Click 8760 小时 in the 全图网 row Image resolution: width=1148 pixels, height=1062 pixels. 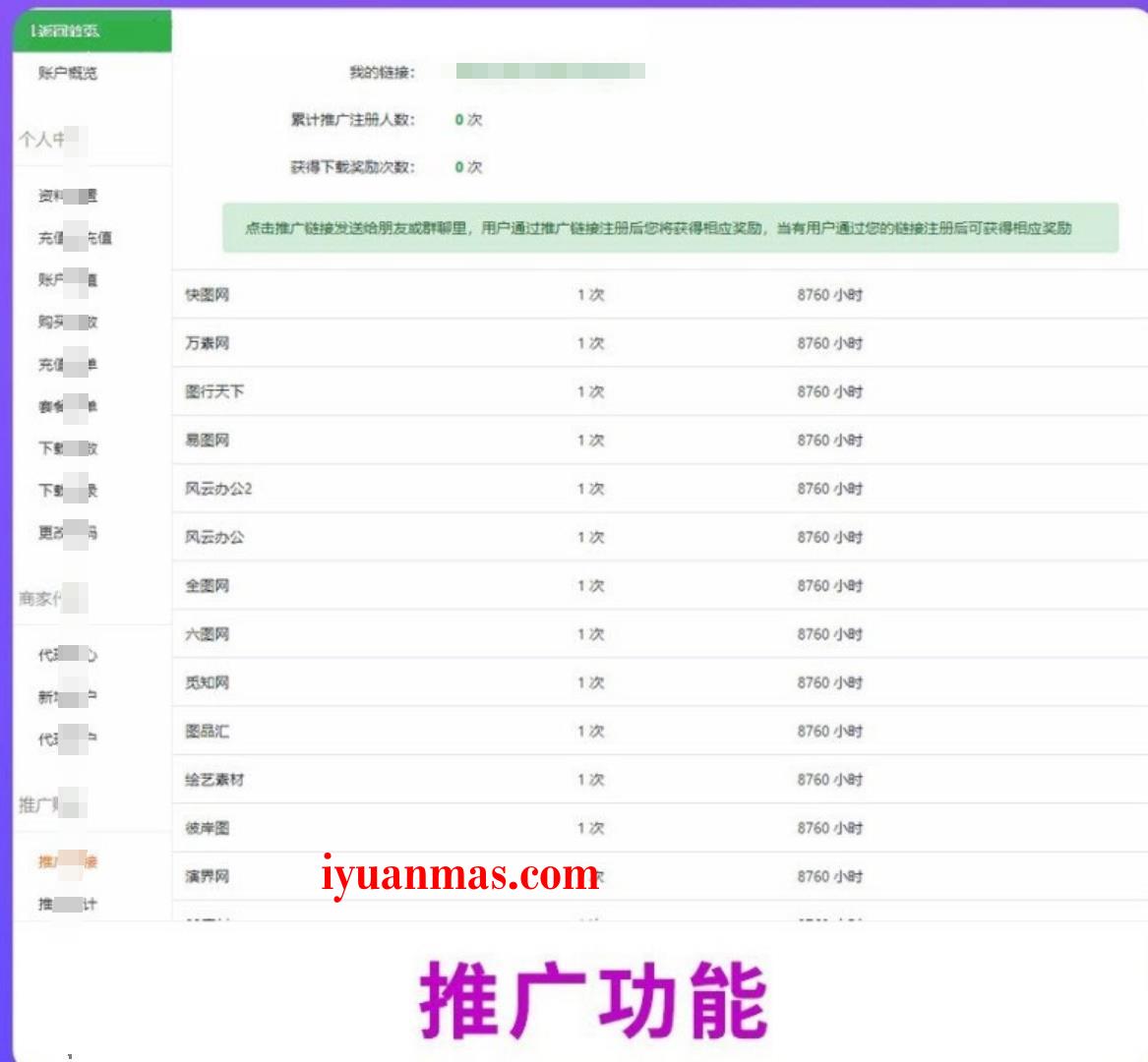830,585
